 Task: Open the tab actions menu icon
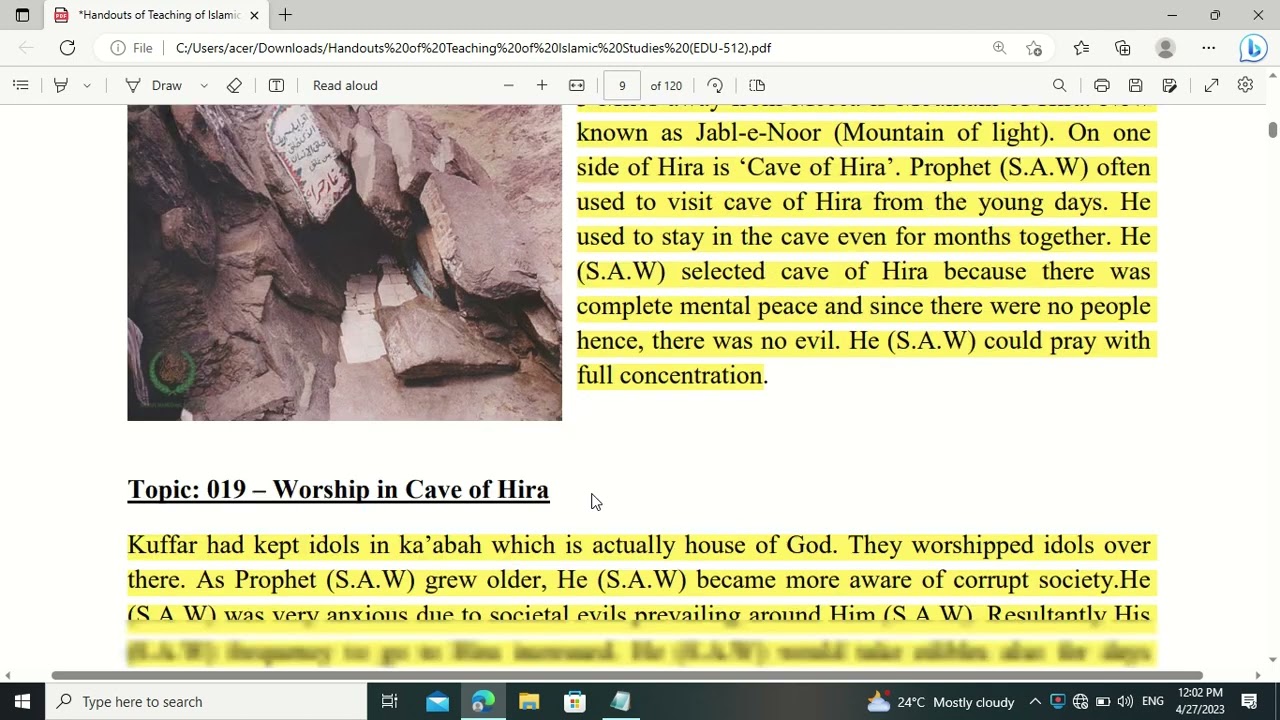click(22, 15)
